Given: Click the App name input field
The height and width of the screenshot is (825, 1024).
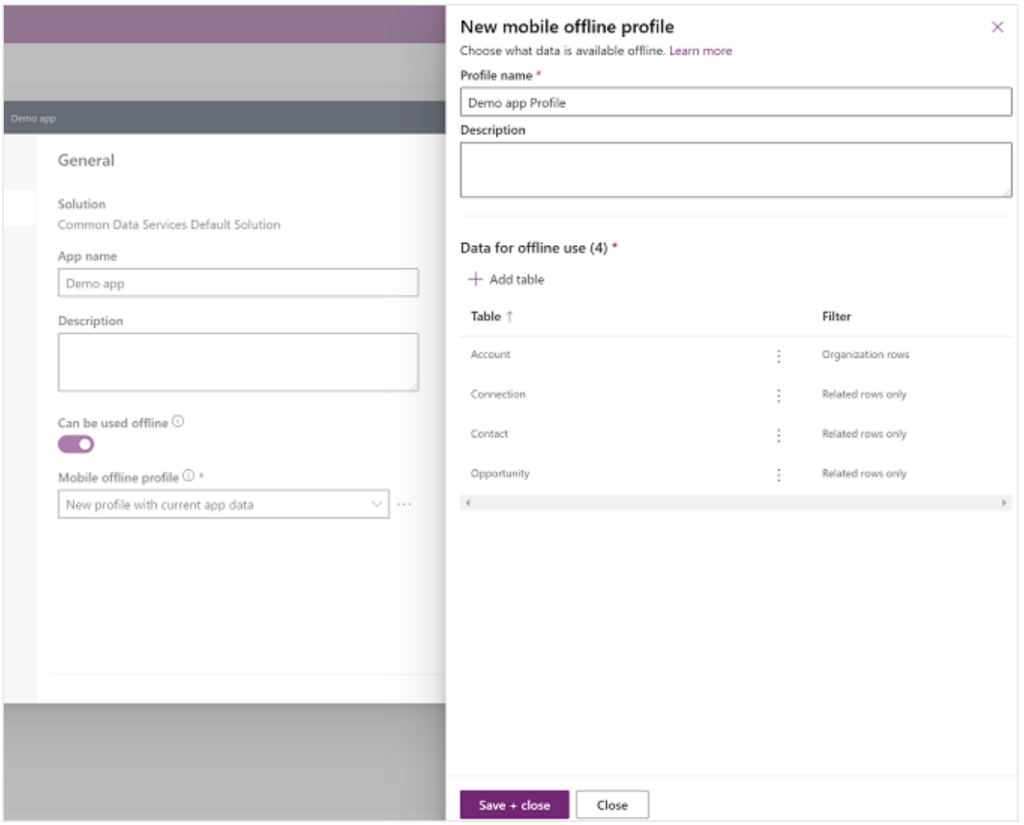Looking at the screenshot, I should (238, 283).
